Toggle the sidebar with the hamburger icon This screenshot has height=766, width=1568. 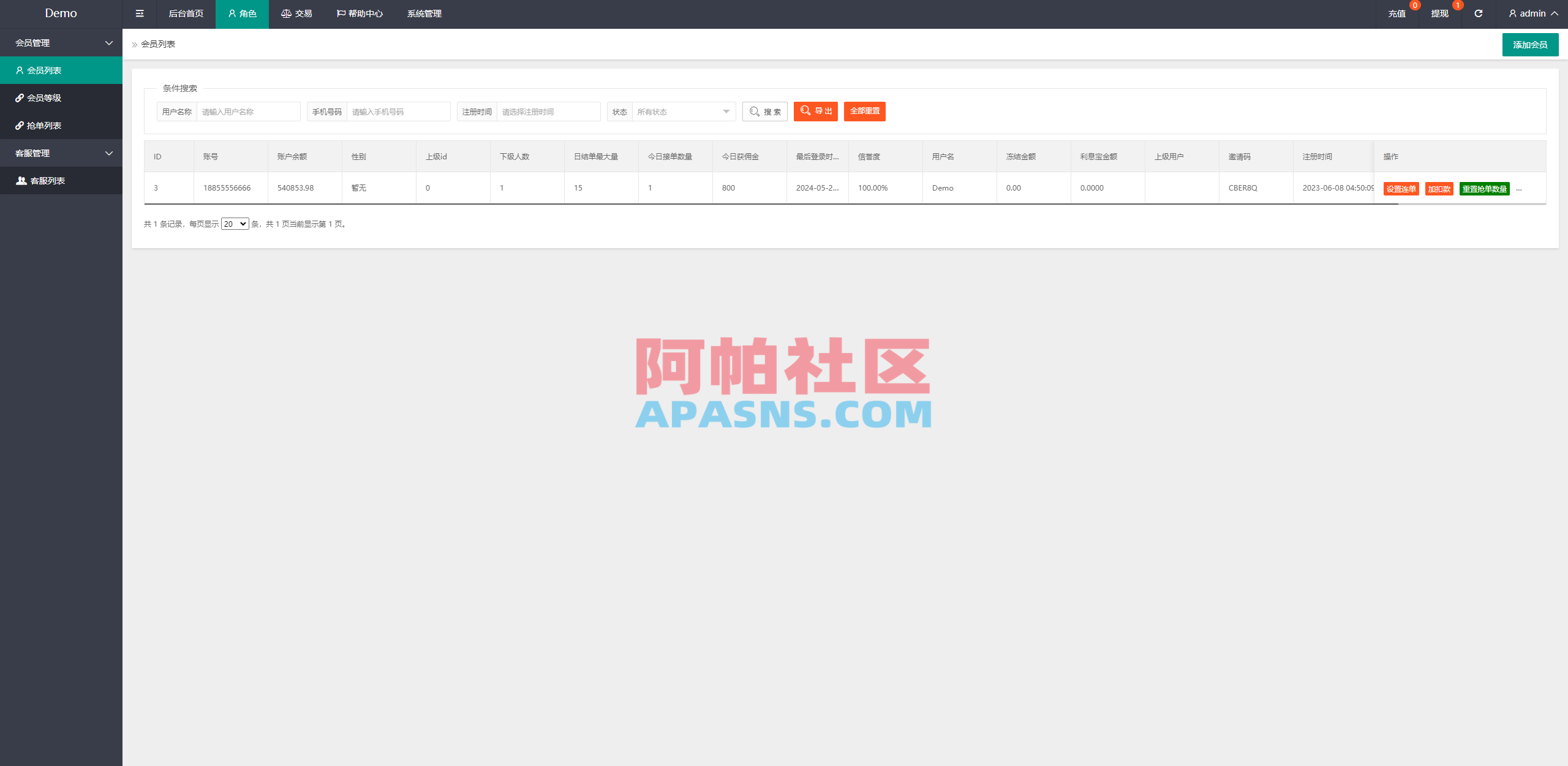click(x=139, y=13)
